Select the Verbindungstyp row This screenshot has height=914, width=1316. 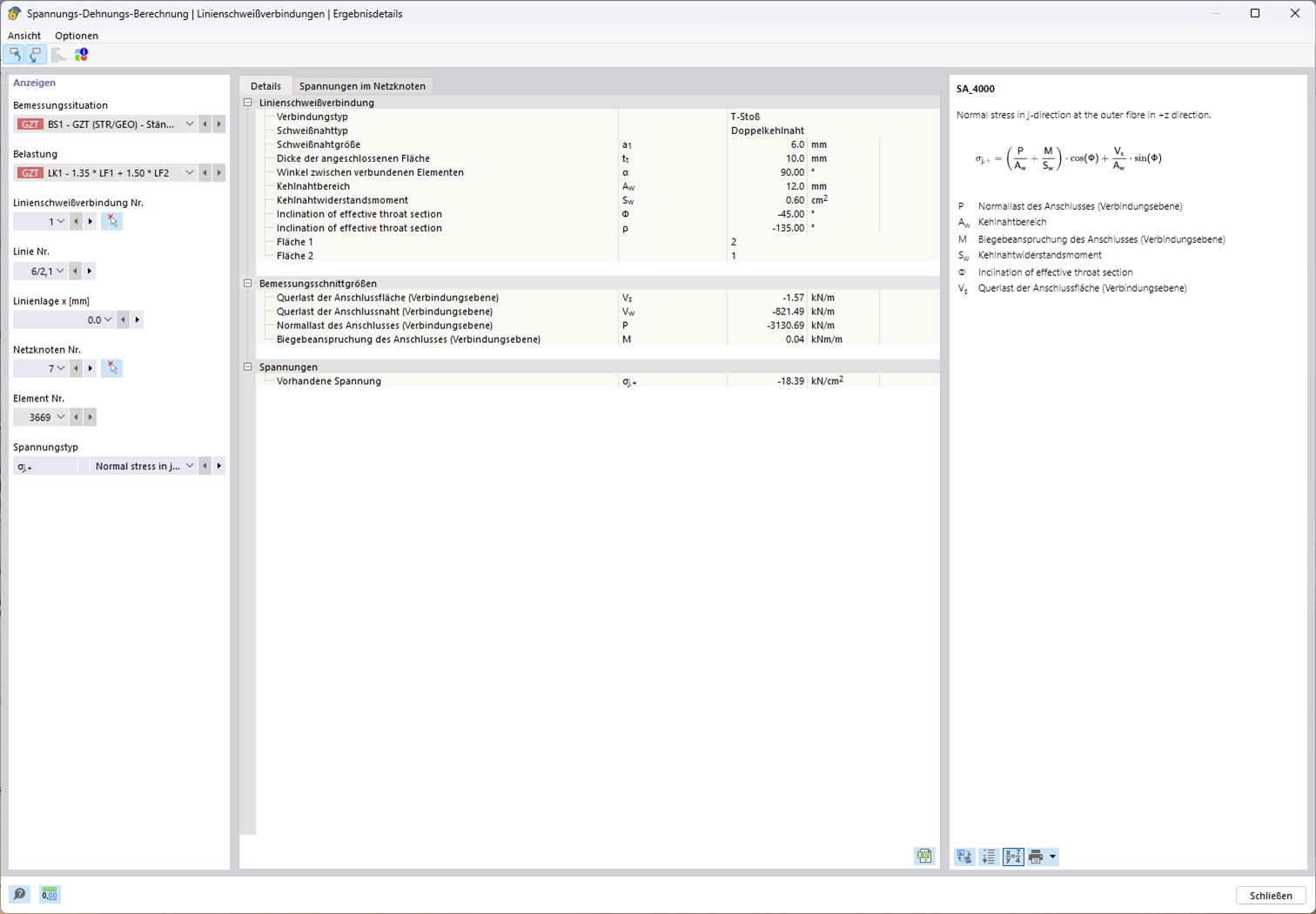pyautogui.click(x=598, y=117)
